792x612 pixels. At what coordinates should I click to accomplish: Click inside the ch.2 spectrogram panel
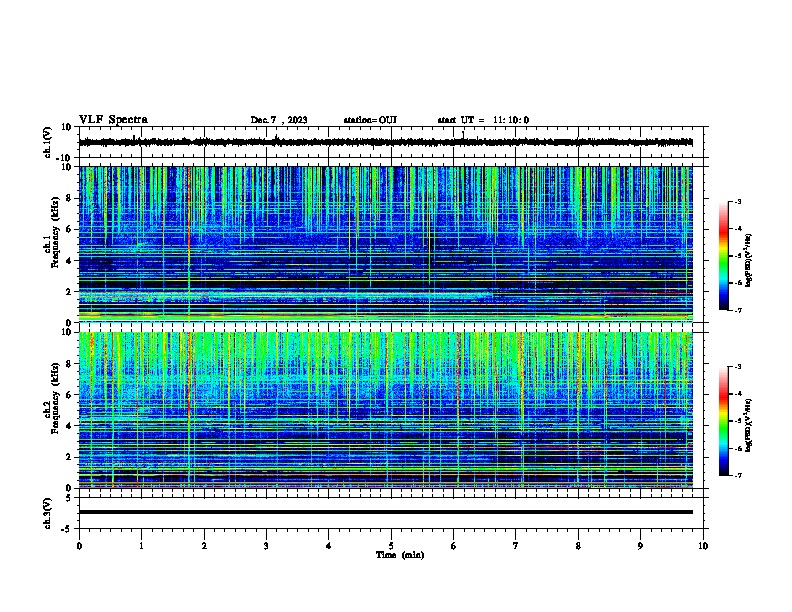pyautogui.click(x=385, y=410)
